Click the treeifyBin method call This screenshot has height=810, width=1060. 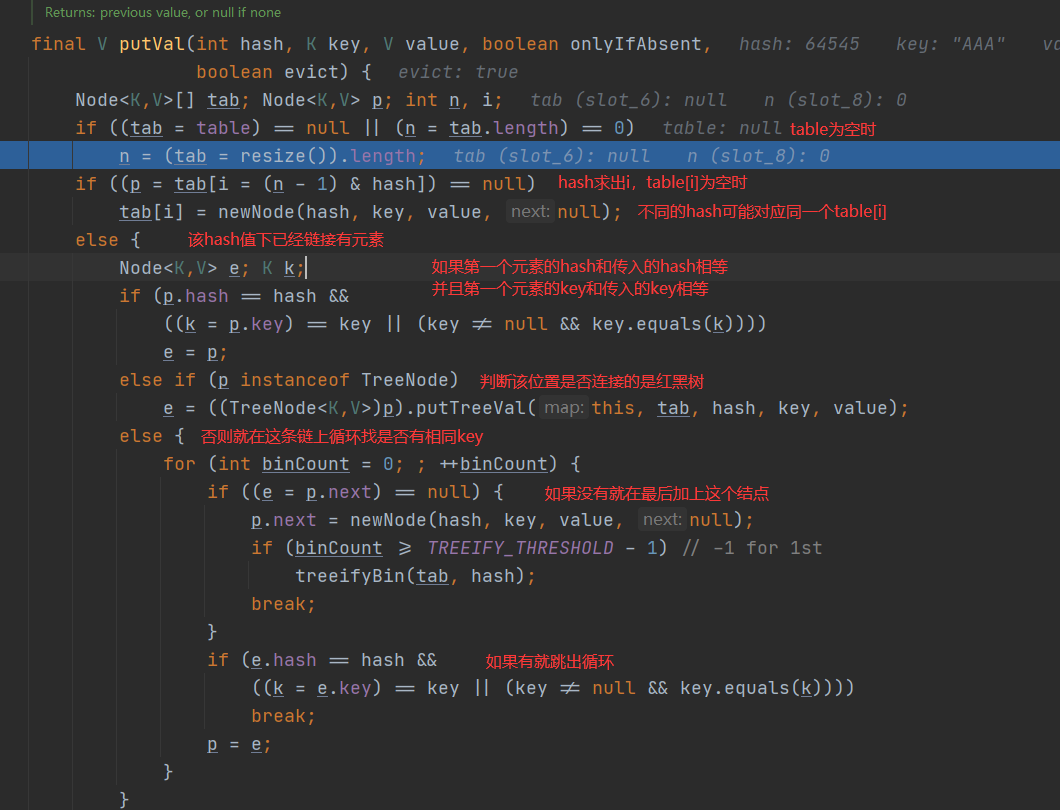click(350, 576)
